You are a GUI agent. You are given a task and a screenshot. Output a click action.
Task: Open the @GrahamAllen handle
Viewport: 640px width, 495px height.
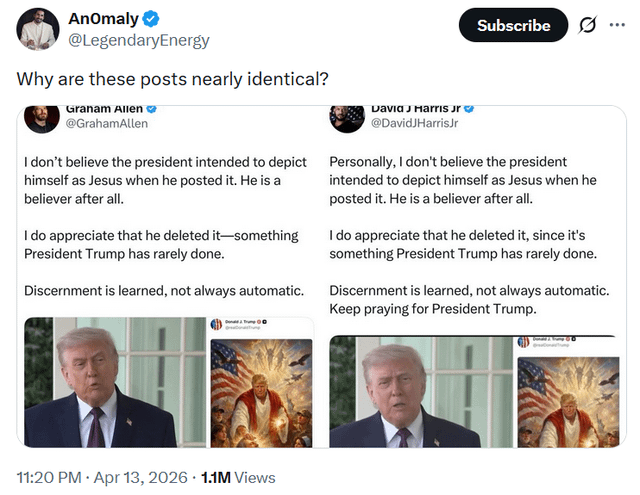(106, 123)
